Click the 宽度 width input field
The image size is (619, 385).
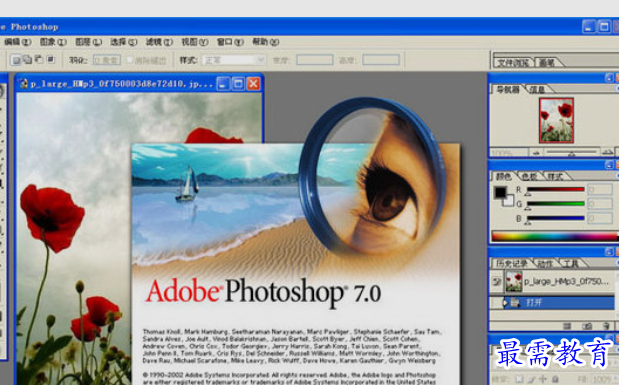315,60
